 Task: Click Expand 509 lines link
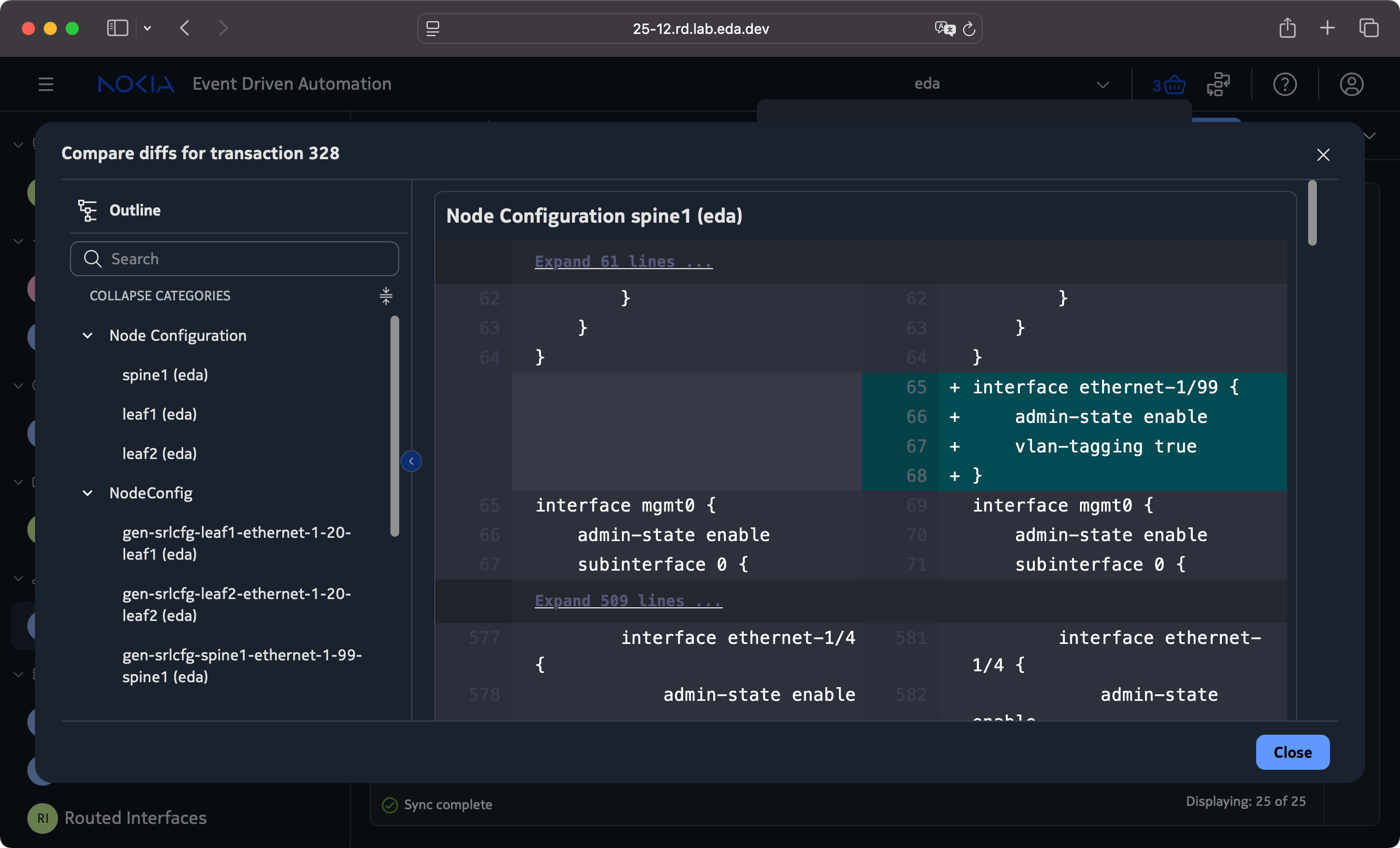[628, 600]
